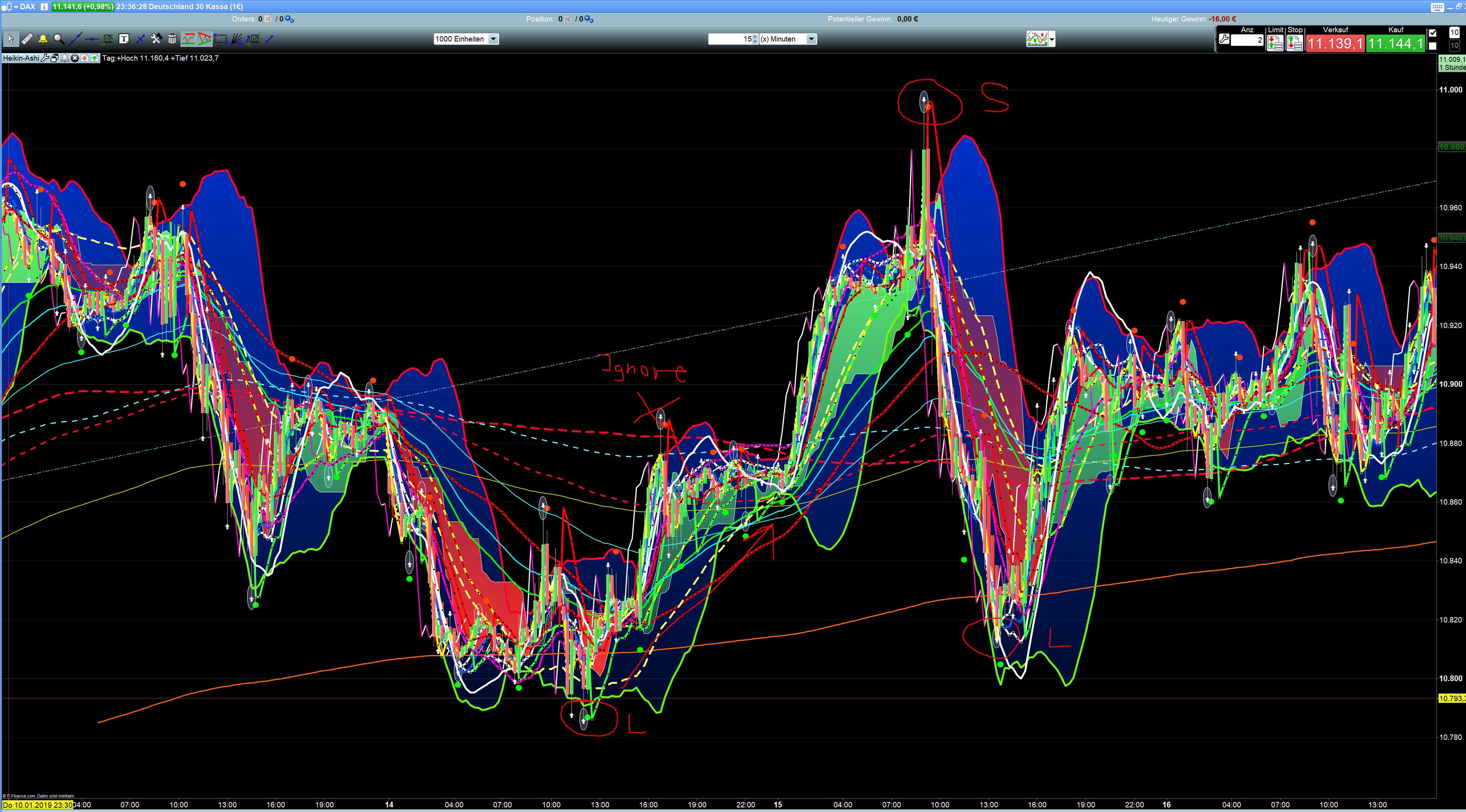The width and height of the screenshot is (1466, 812).
Task: Select the triangle pattern drawing tool
Action: coord(204,39)
